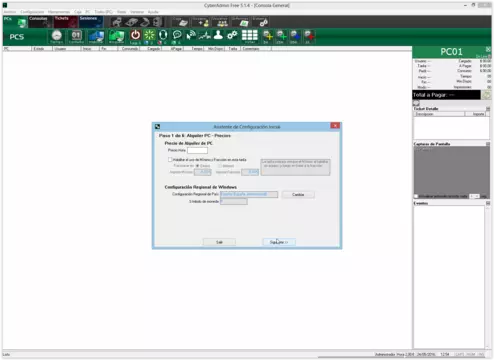494x360 pixels.
Task: Click the Usuarios group toolbar icon
Action: pos(220,22)
